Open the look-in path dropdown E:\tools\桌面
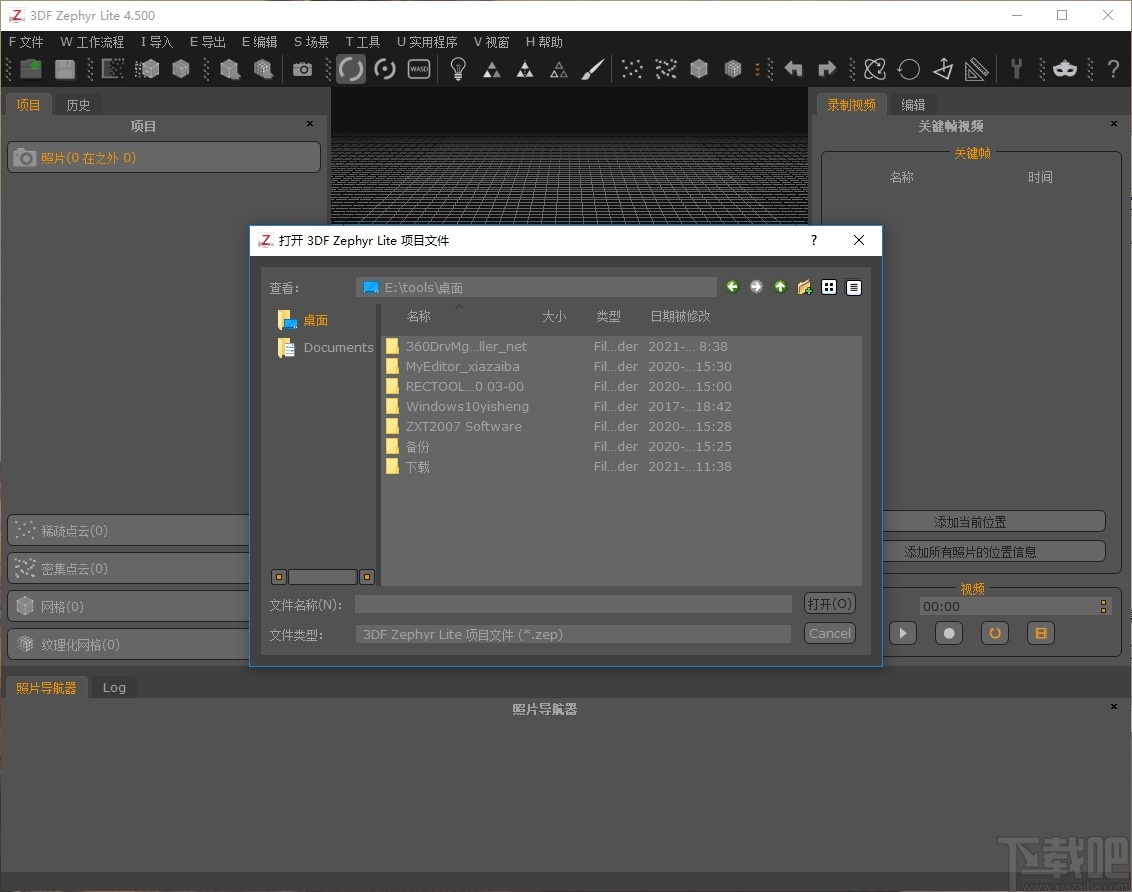 click(536, 287)
